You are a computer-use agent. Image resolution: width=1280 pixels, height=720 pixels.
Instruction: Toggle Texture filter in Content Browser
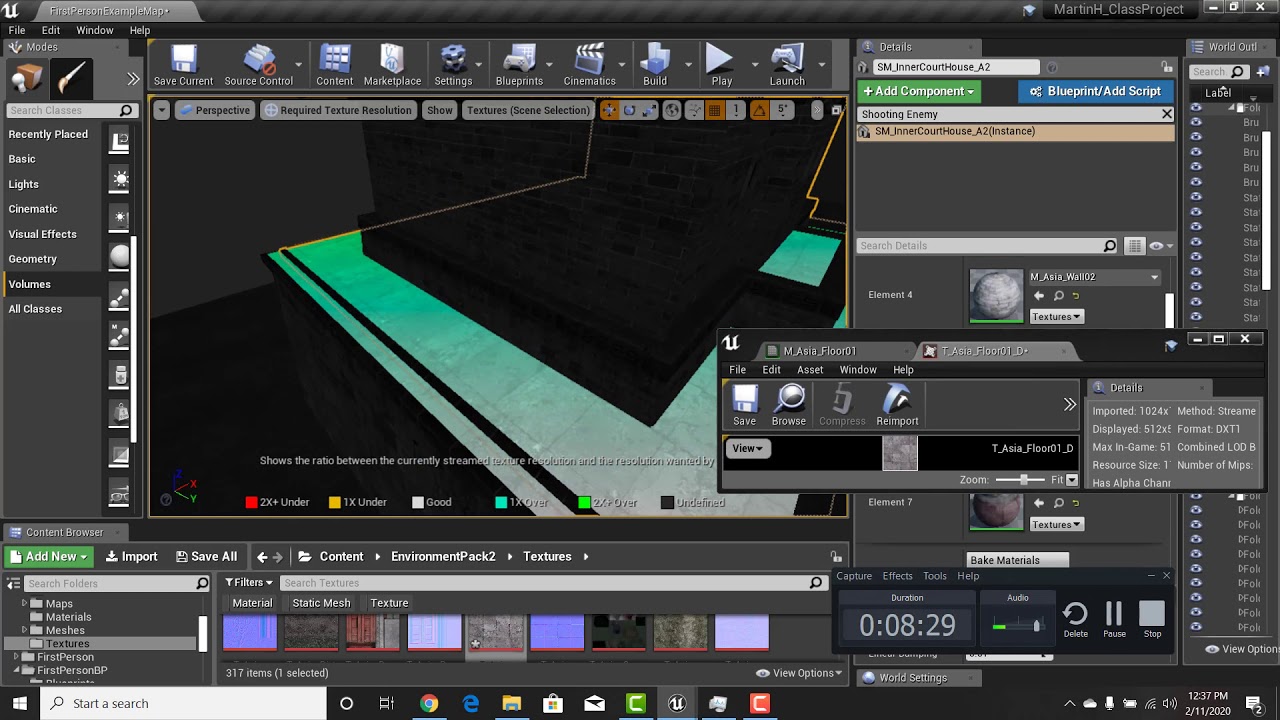[389, 603]
